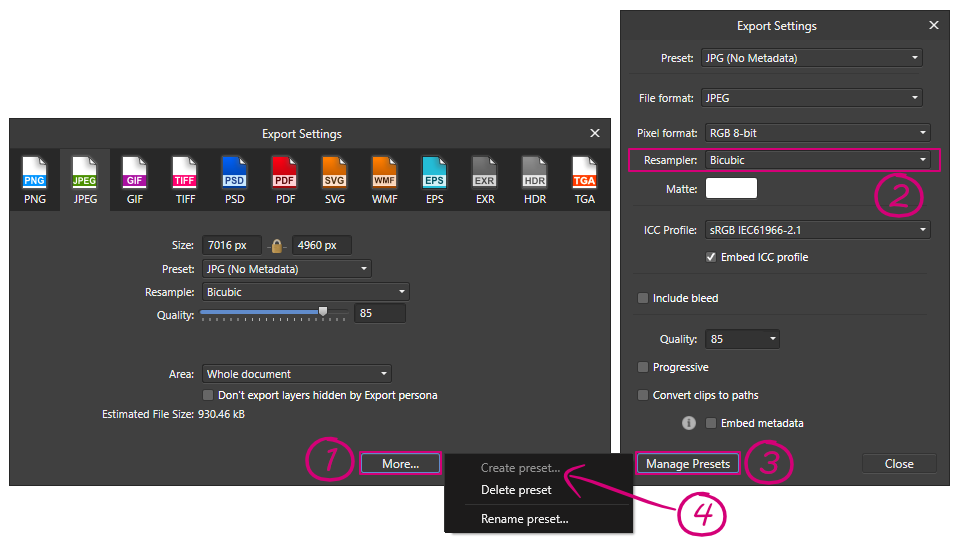Open Preset dropdown in right settings panel

pyautogui.click(x=811, y=58)
